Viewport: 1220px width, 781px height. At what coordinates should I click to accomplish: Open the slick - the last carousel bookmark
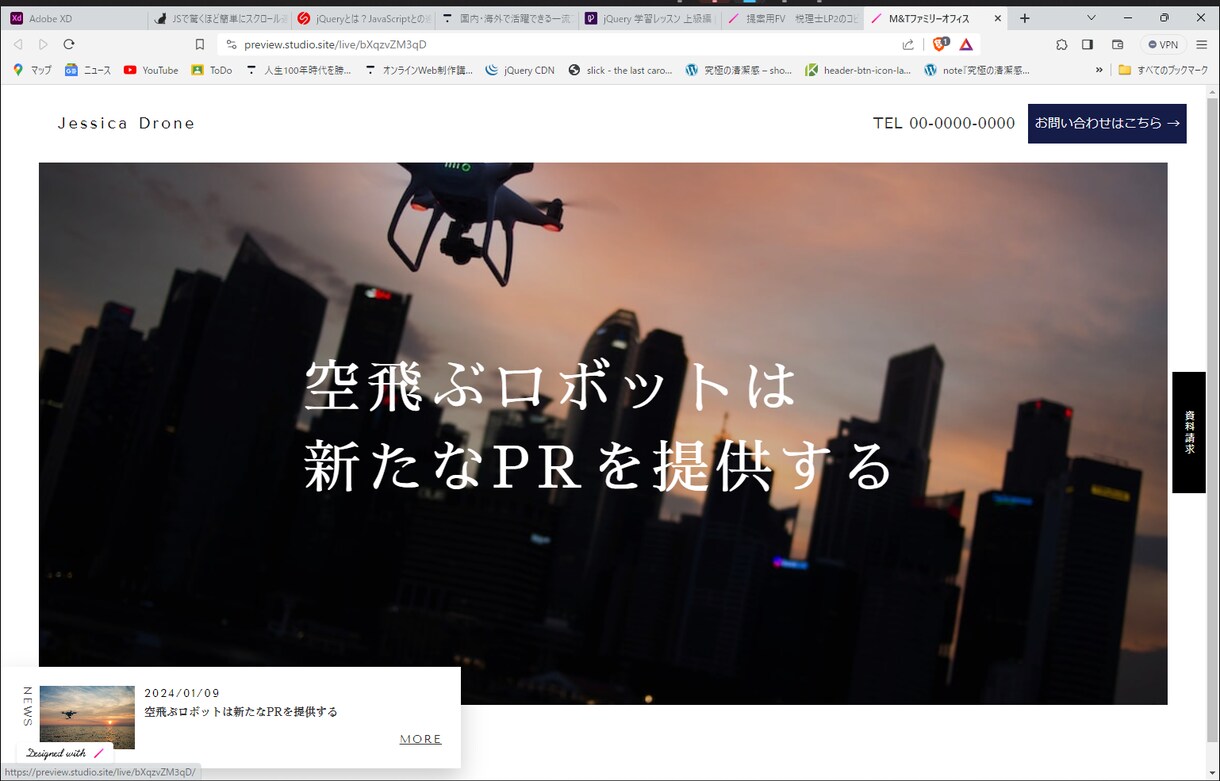coord(620,70)
